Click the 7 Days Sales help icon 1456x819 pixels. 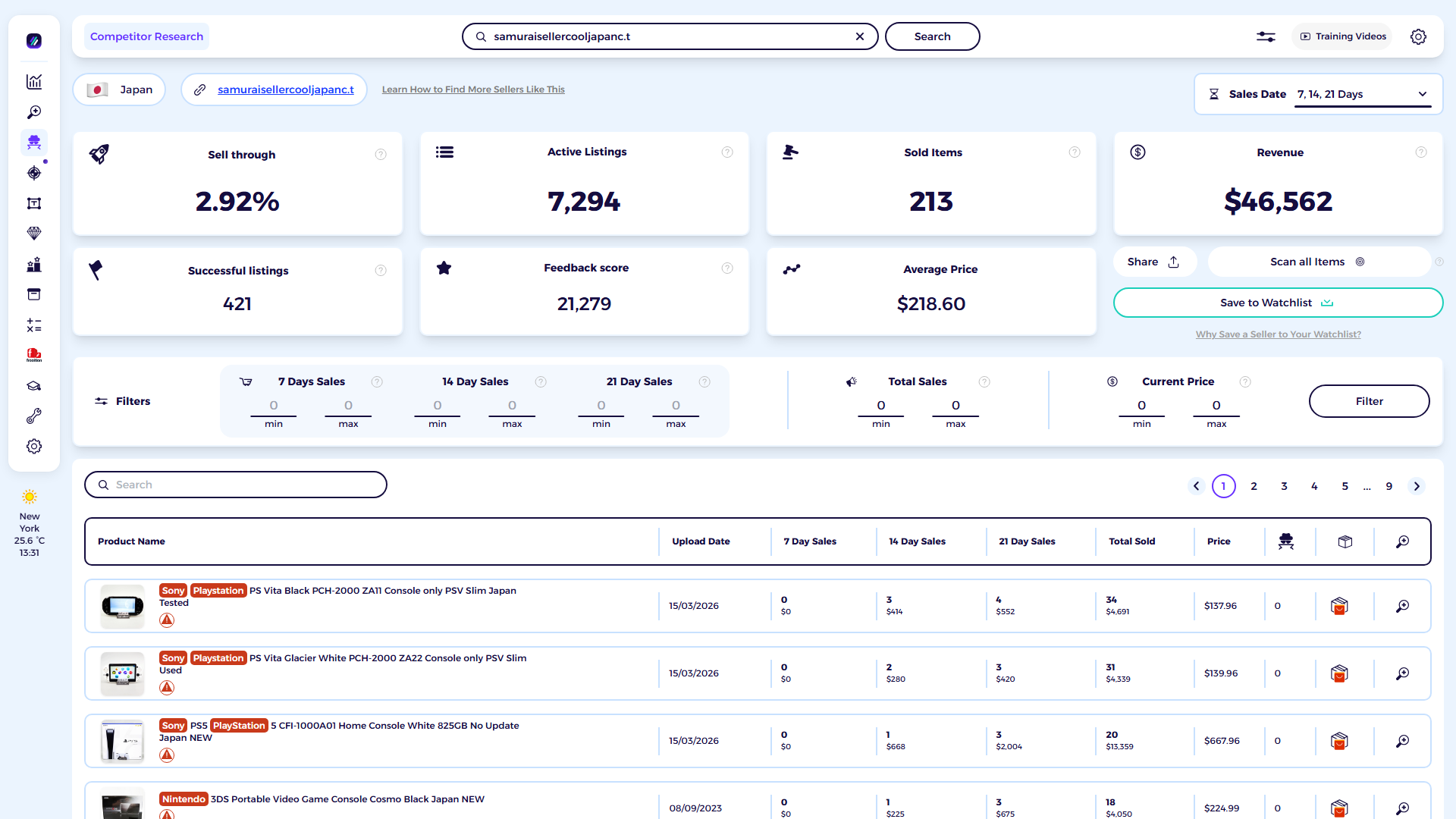coord(377,382)
